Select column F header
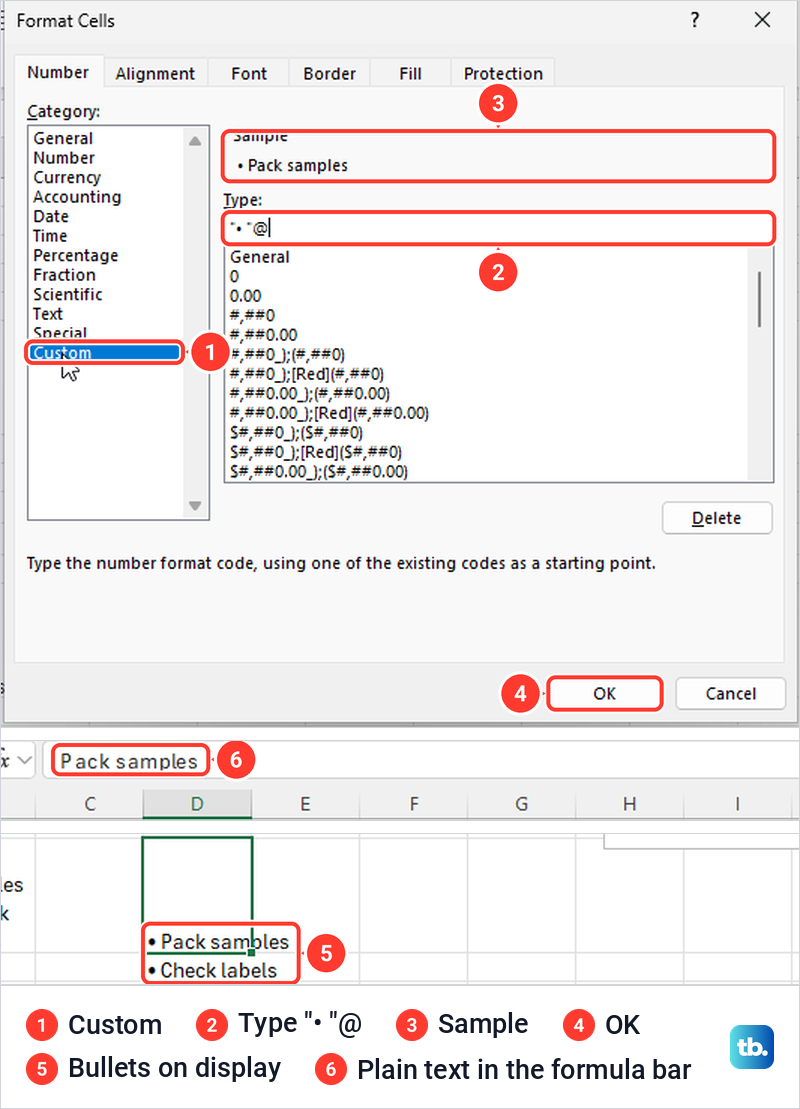The height and width of the screenshot is (1109, 800). click(x=414, y=804)
